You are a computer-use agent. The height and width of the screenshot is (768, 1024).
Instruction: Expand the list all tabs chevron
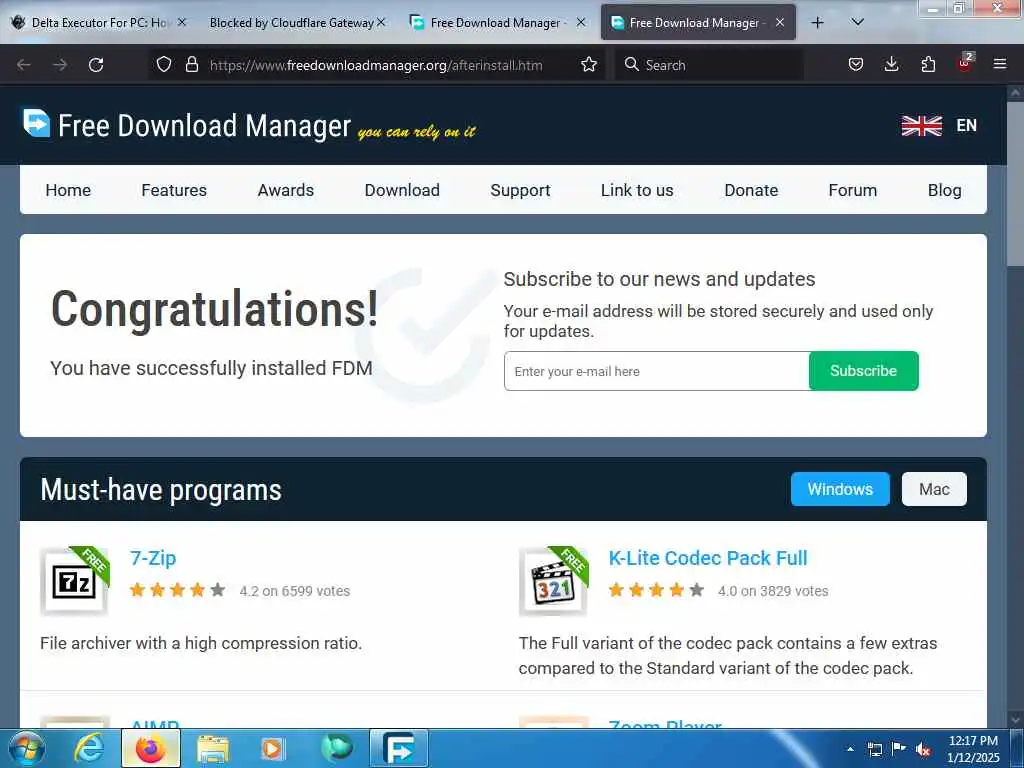tap(858, 22)
